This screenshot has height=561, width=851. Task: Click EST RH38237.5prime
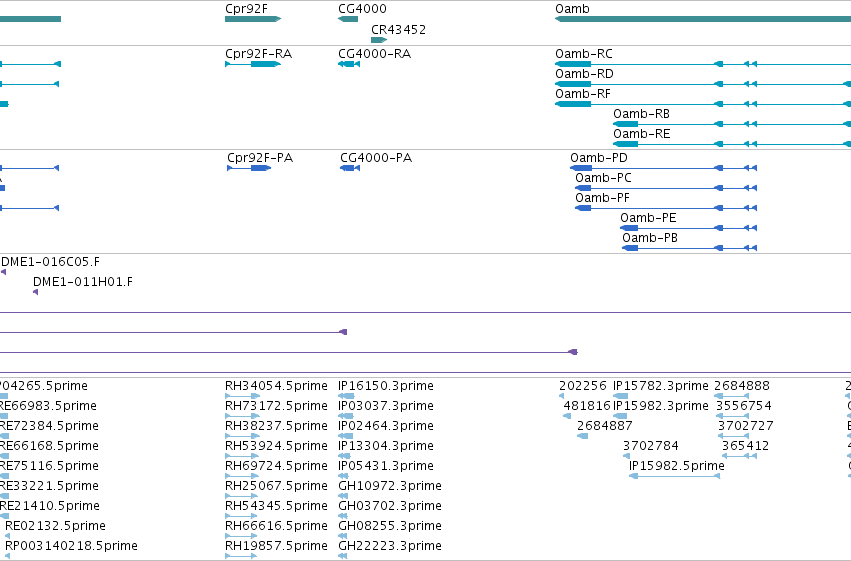click(x=276, y=426)
